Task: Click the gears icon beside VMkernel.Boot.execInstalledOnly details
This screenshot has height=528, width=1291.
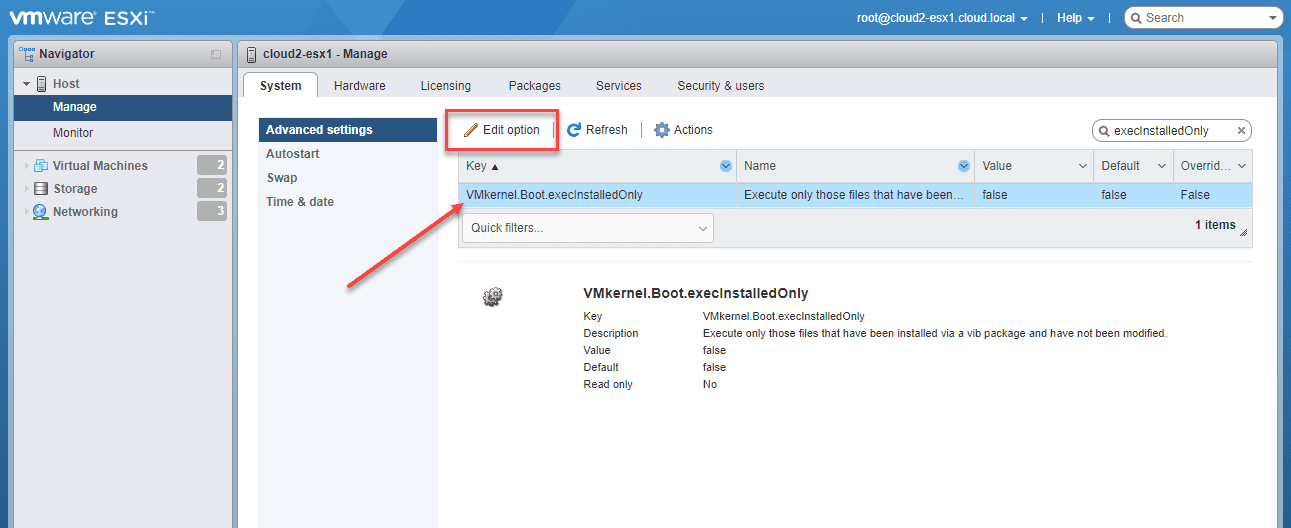Action: pyautogui.click(x=492, y=296)
